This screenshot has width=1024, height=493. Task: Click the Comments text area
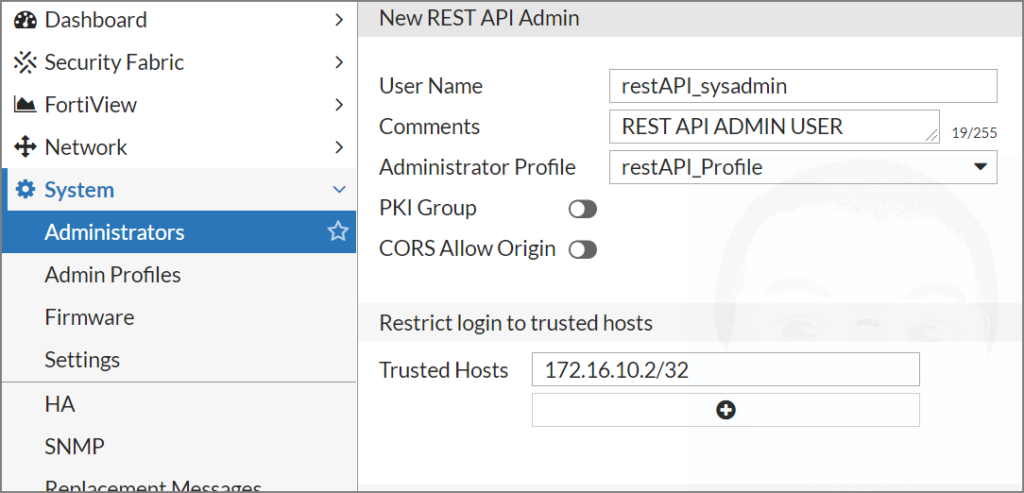[775, 127]
